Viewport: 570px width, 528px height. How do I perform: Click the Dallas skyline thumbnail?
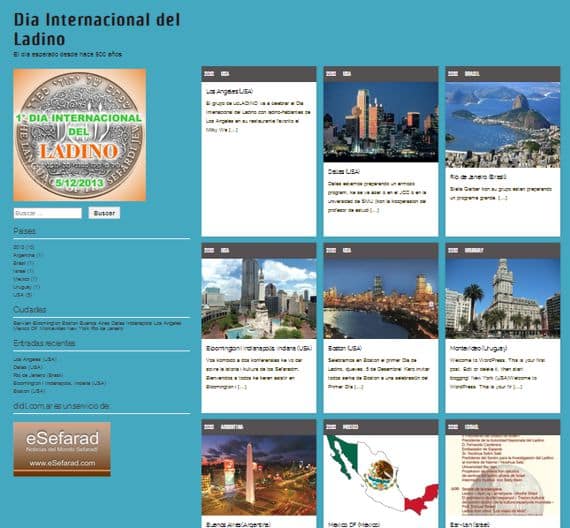click(x=381, y=122)
